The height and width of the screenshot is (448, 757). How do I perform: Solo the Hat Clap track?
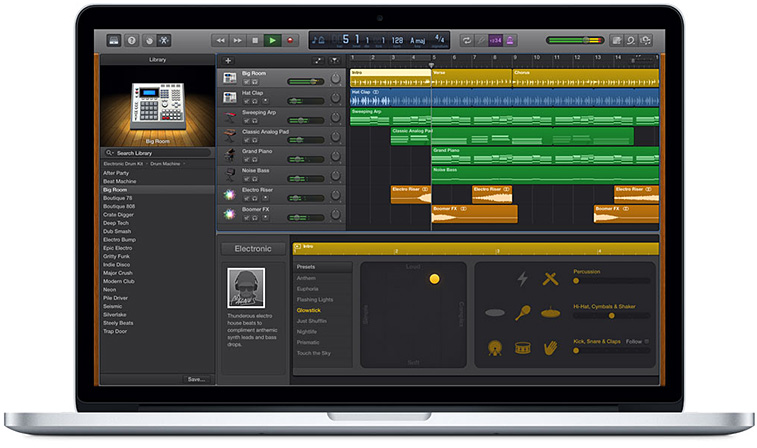(x=255, y=101)
